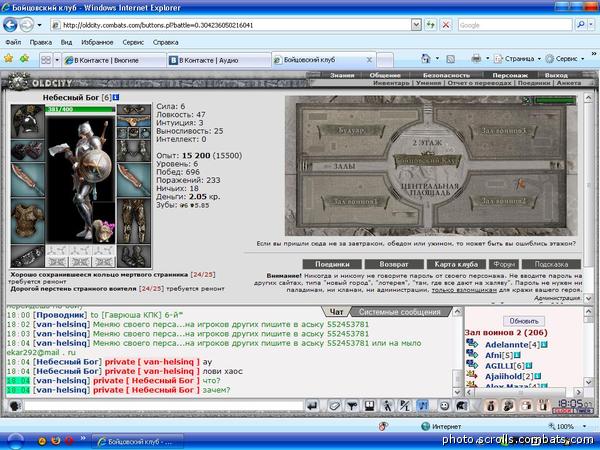Open the body armor equipment slot
Image resolution: width=600 pixels, height=450 pixels.
(x=28, y=221)
